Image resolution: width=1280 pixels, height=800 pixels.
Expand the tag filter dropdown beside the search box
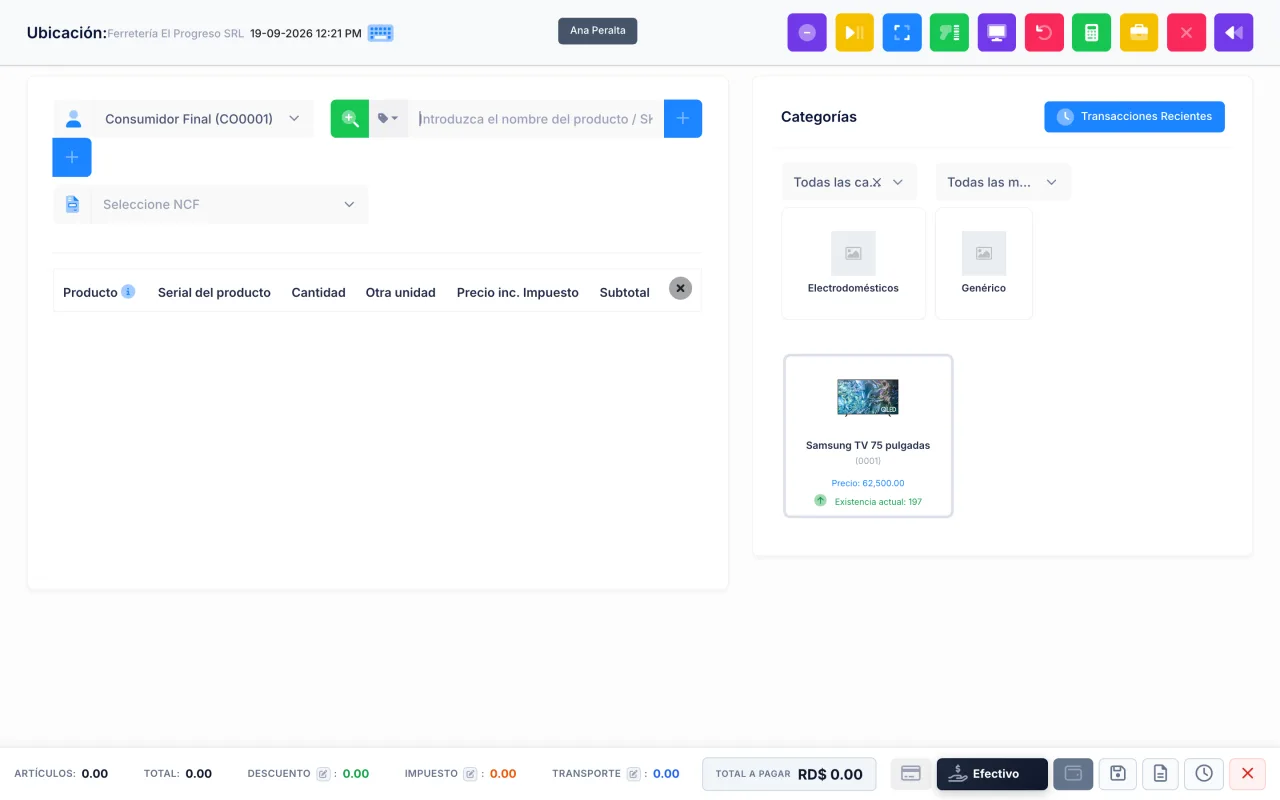pyautogui.click(x=388, y=118)
